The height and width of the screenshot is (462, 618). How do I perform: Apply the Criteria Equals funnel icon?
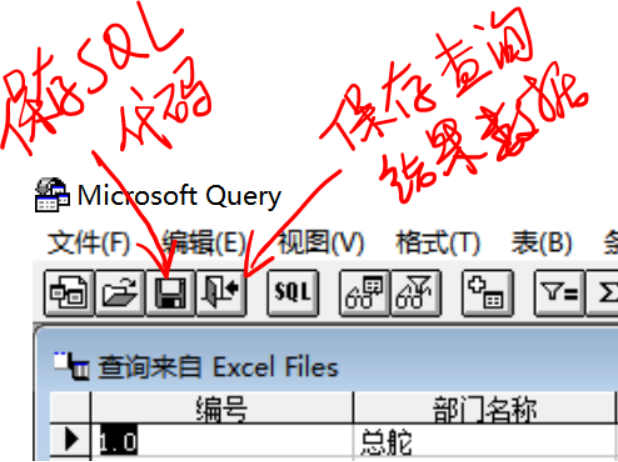(559, 293)
